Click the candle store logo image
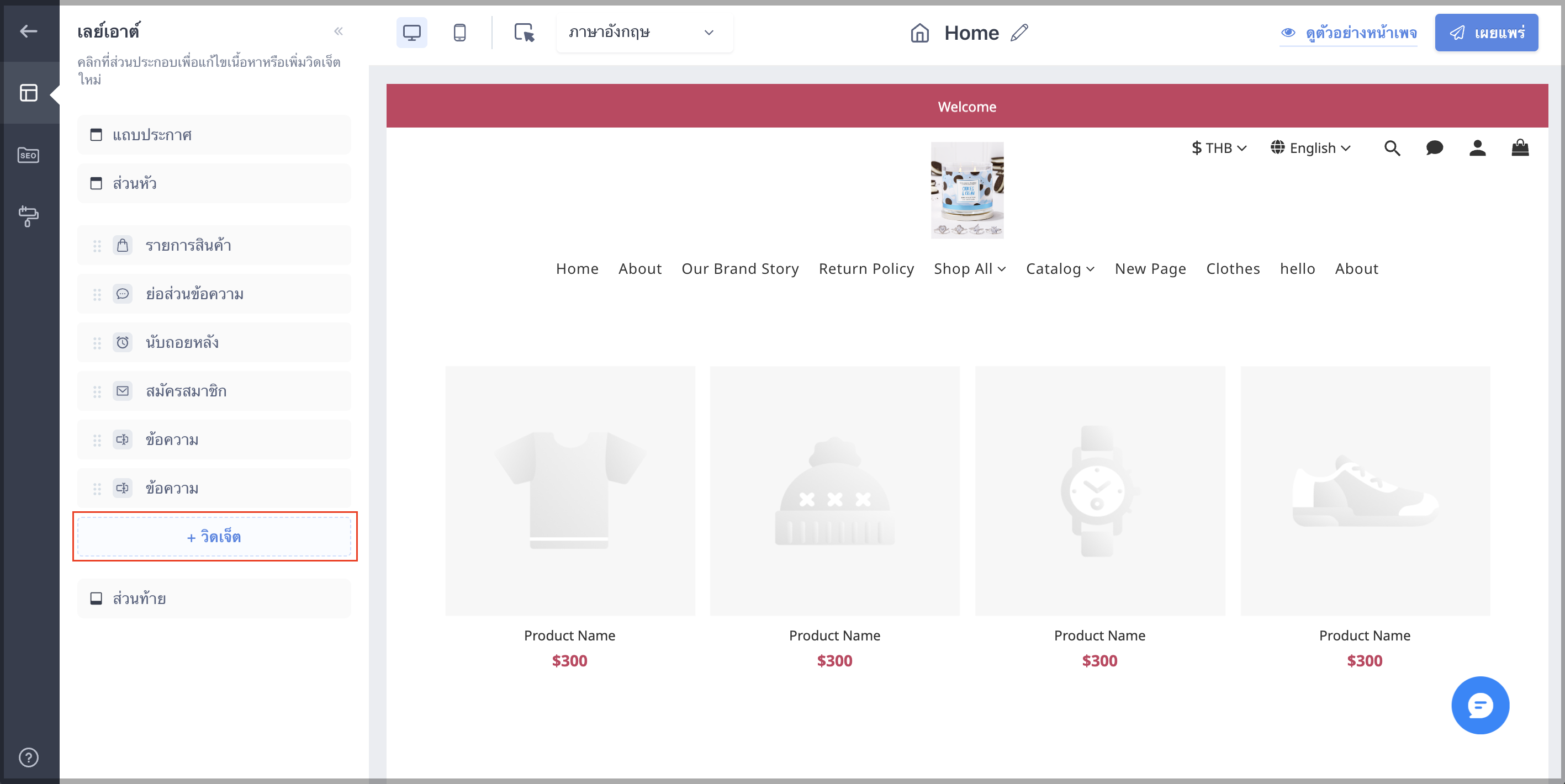 967,190
